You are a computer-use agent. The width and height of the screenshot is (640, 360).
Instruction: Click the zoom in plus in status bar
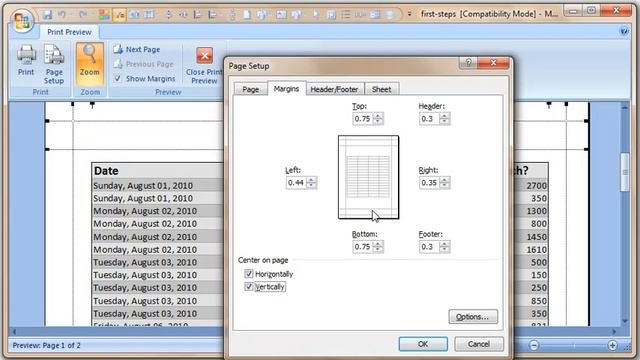(612, 345)
